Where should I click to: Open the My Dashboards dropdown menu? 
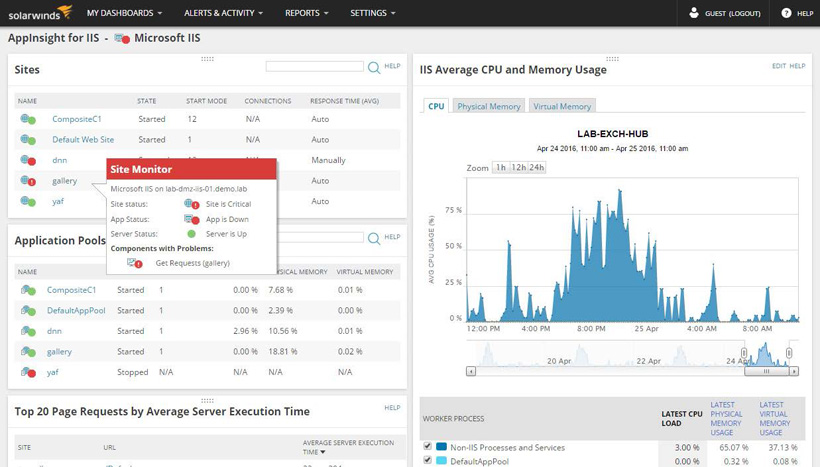125,13
